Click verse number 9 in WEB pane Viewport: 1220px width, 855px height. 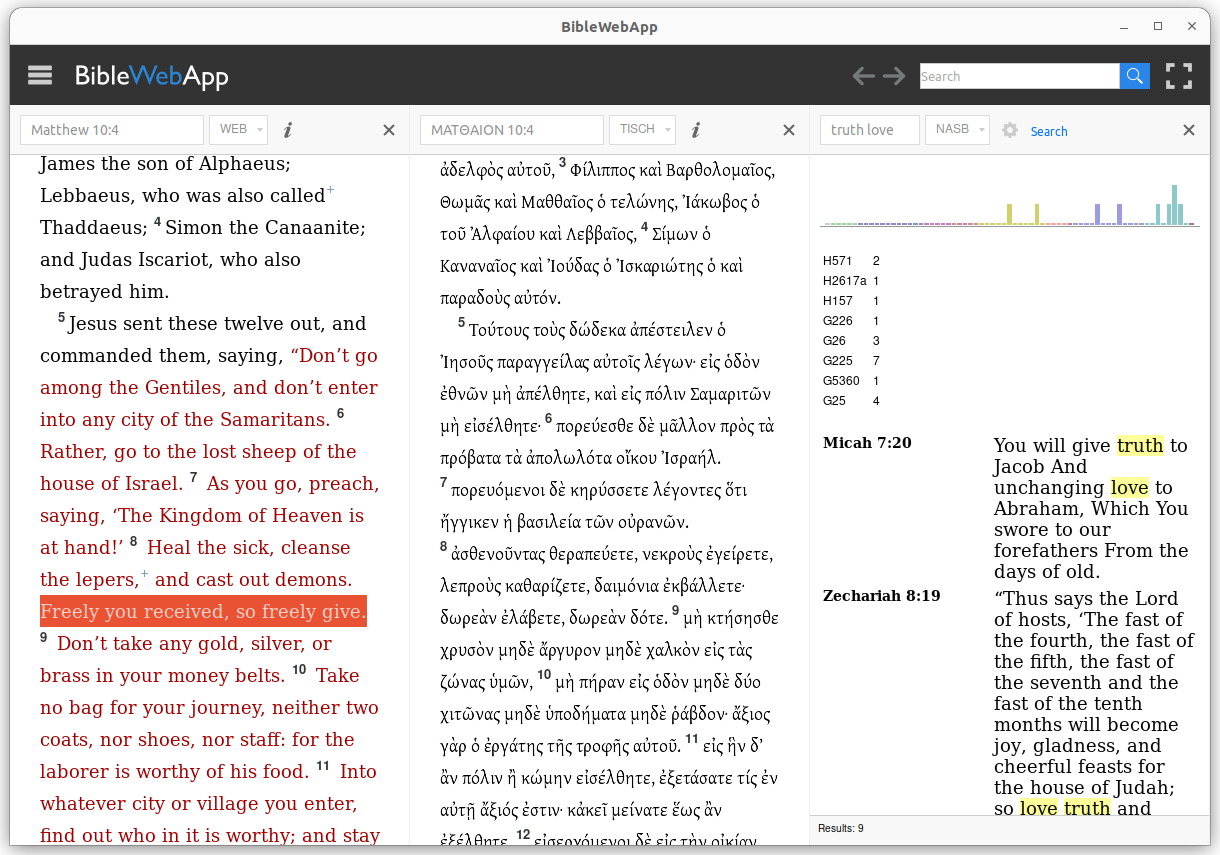(x=44, y=637)
